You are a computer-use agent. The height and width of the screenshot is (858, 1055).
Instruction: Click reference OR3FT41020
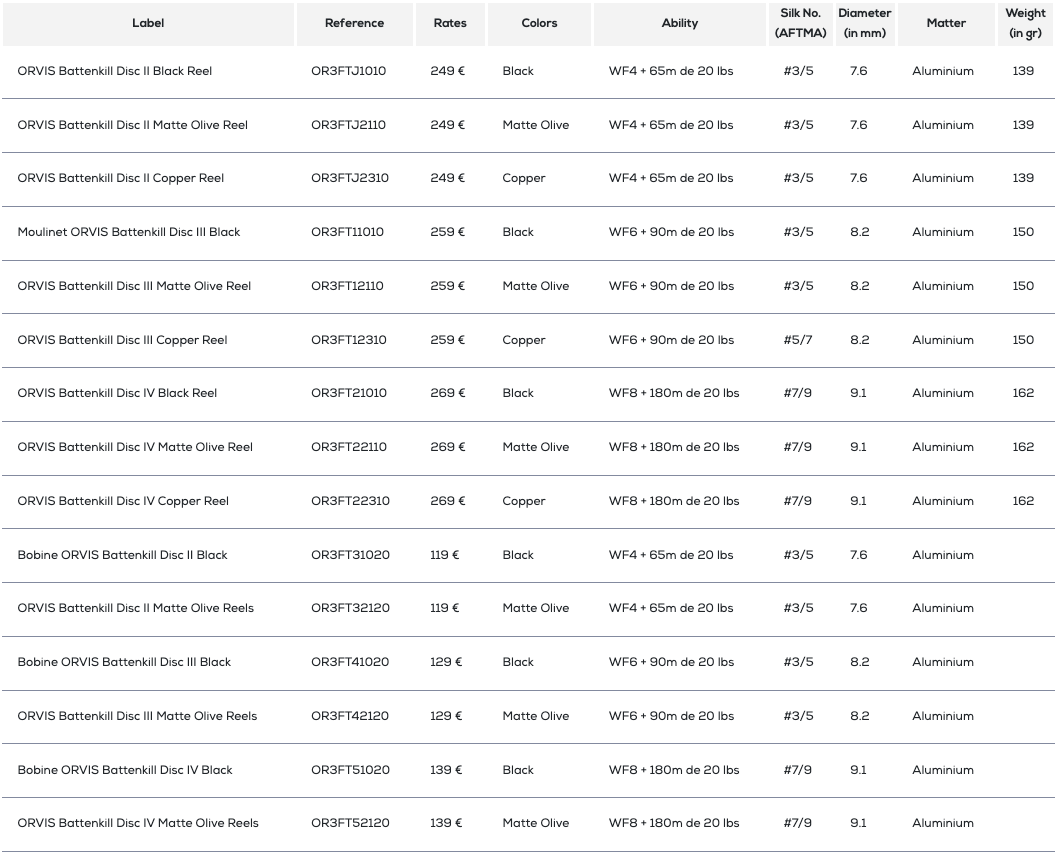(x=350, y=662)
